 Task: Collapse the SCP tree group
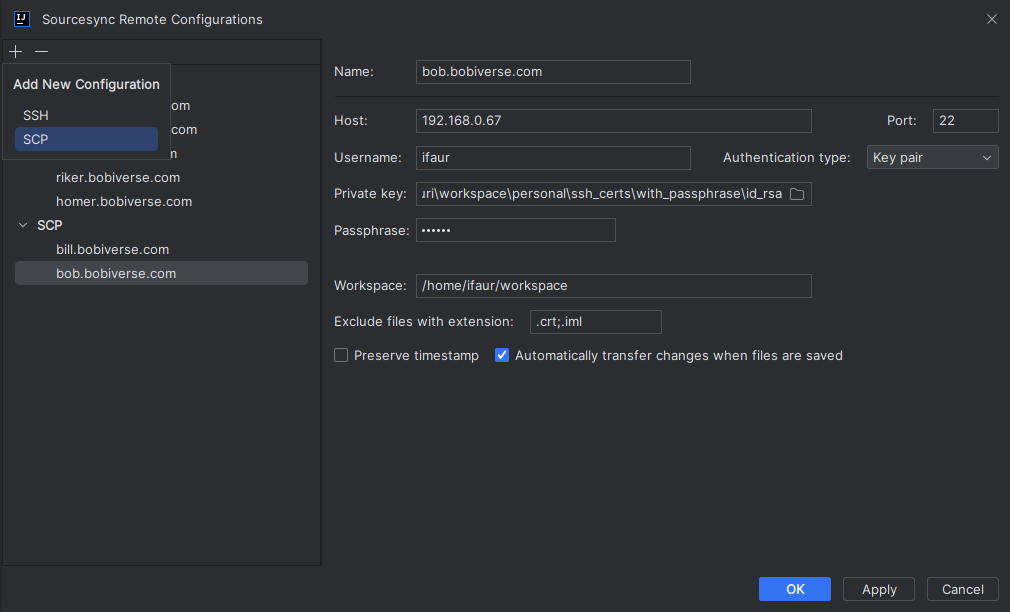[x=23, y=225]
